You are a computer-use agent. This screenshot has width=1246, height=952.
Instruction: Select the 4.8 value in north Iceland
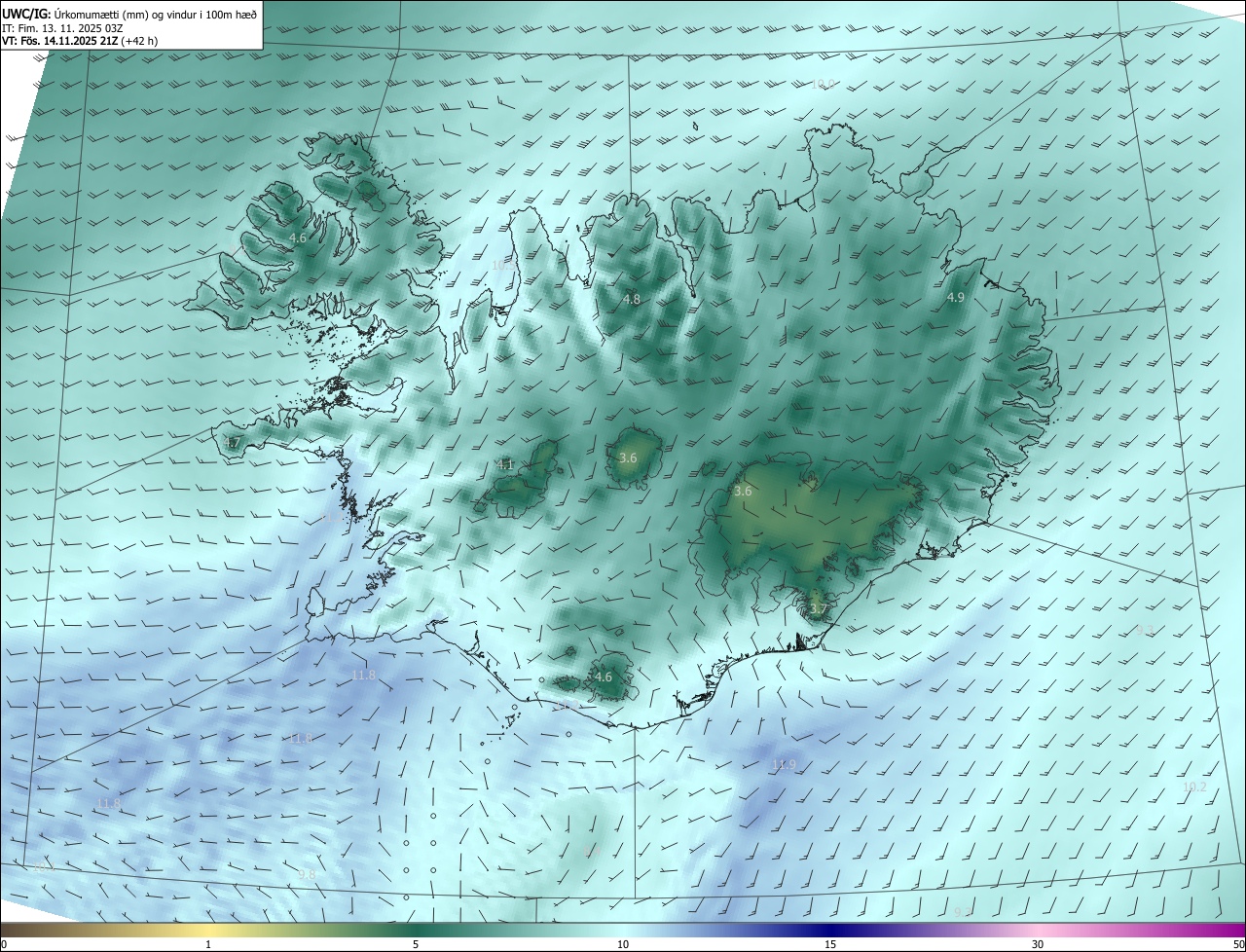click(x=632, y=299)
